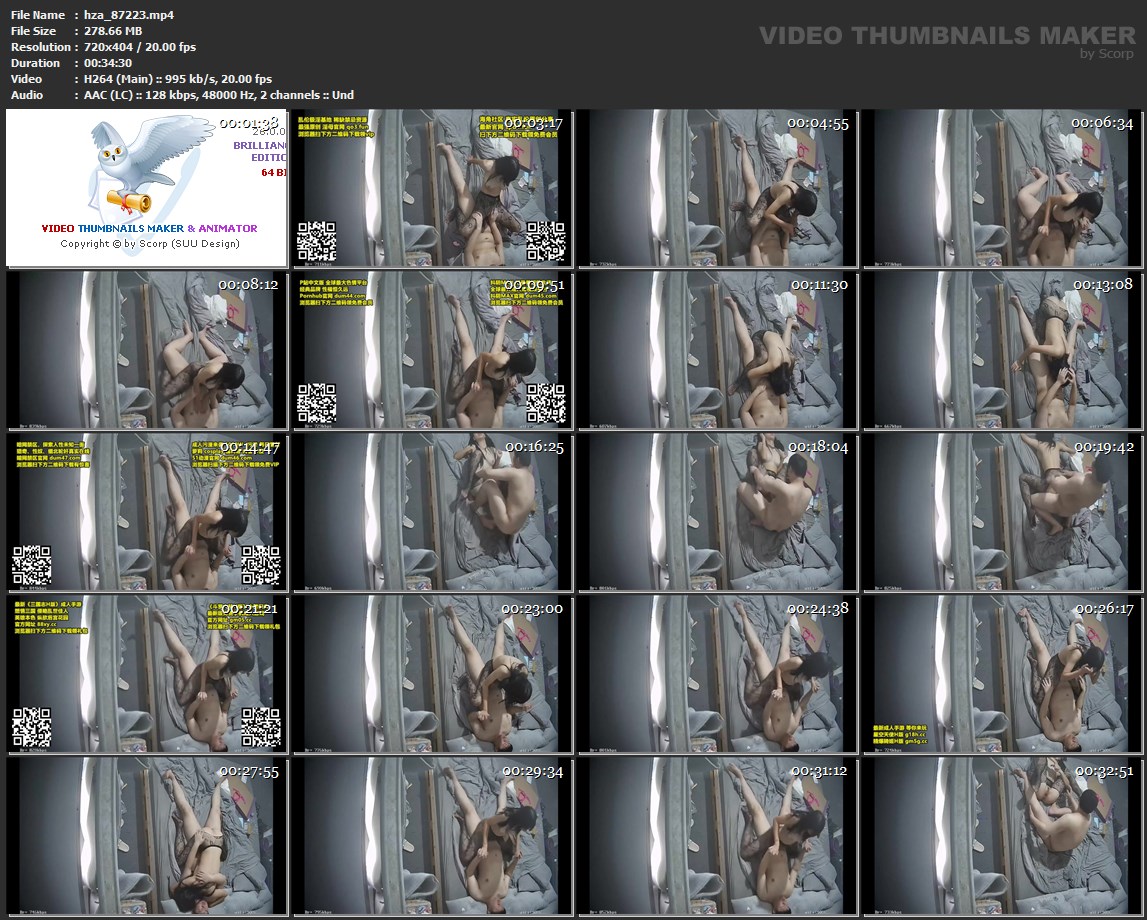Image resolution: width=1147 pixels, height=920 pixels.
Task: Select the frame at 00:09:51
Action: [x=432, y=350]
